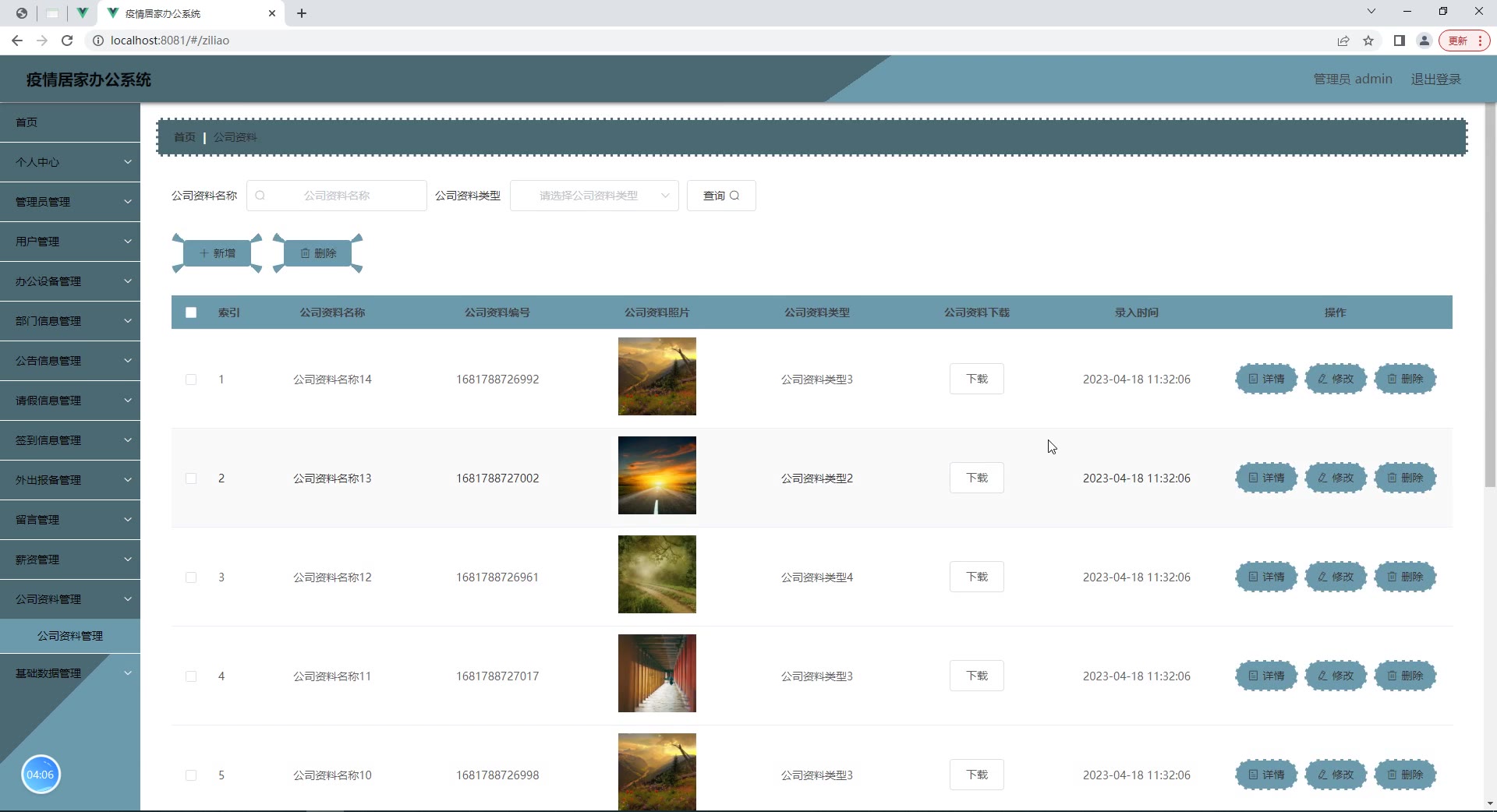This screenshot has height=812, width=1497.
Task: Click 修改 for 公司资料名称13
Action: pos(1336,478)
